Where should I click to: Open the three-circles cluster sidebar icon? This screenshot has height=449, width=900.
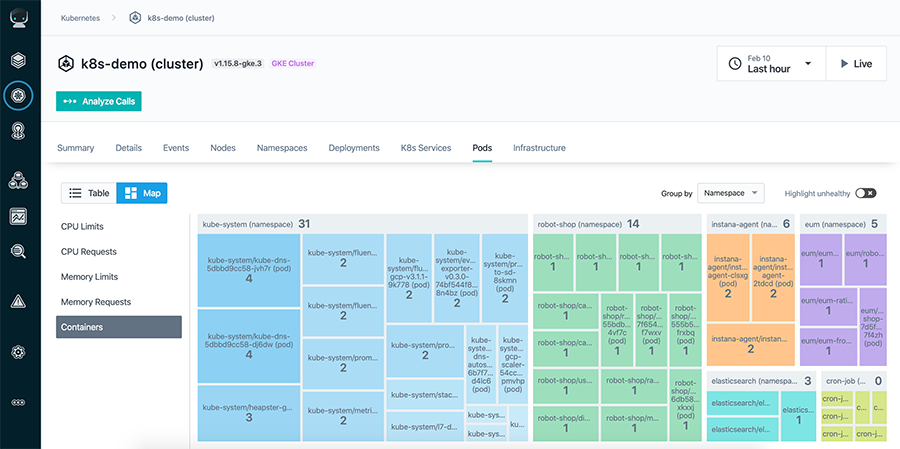click(18, 181)
